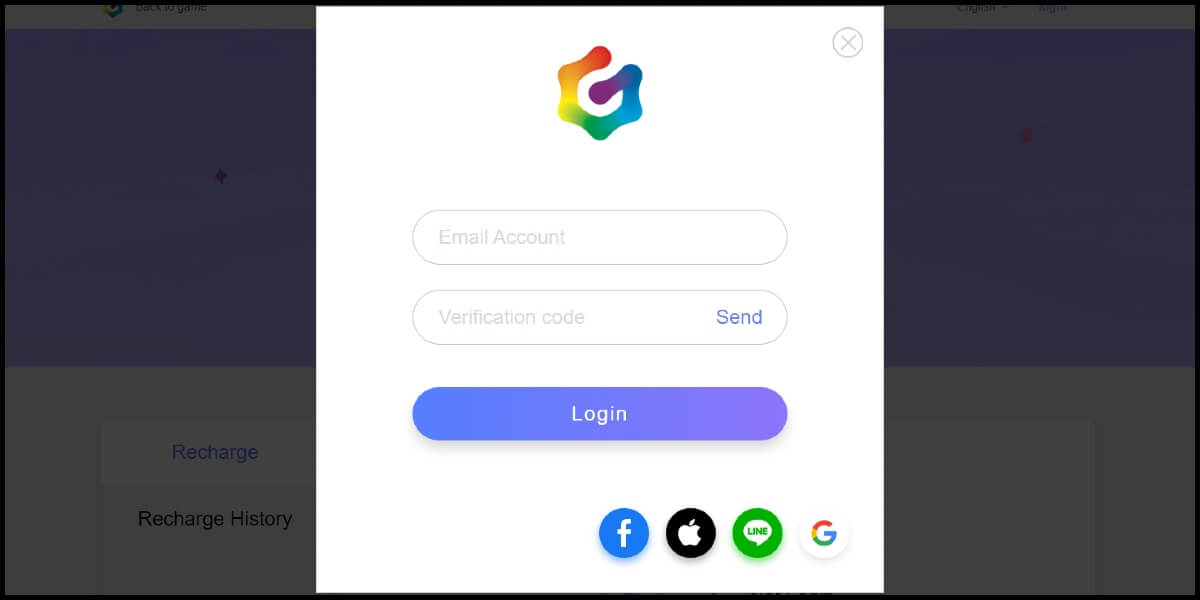The width and height of the screenshot is (1200, 600).
Task: Click the rainbow hexagon G logo
Action: click(x=600, y=93)
